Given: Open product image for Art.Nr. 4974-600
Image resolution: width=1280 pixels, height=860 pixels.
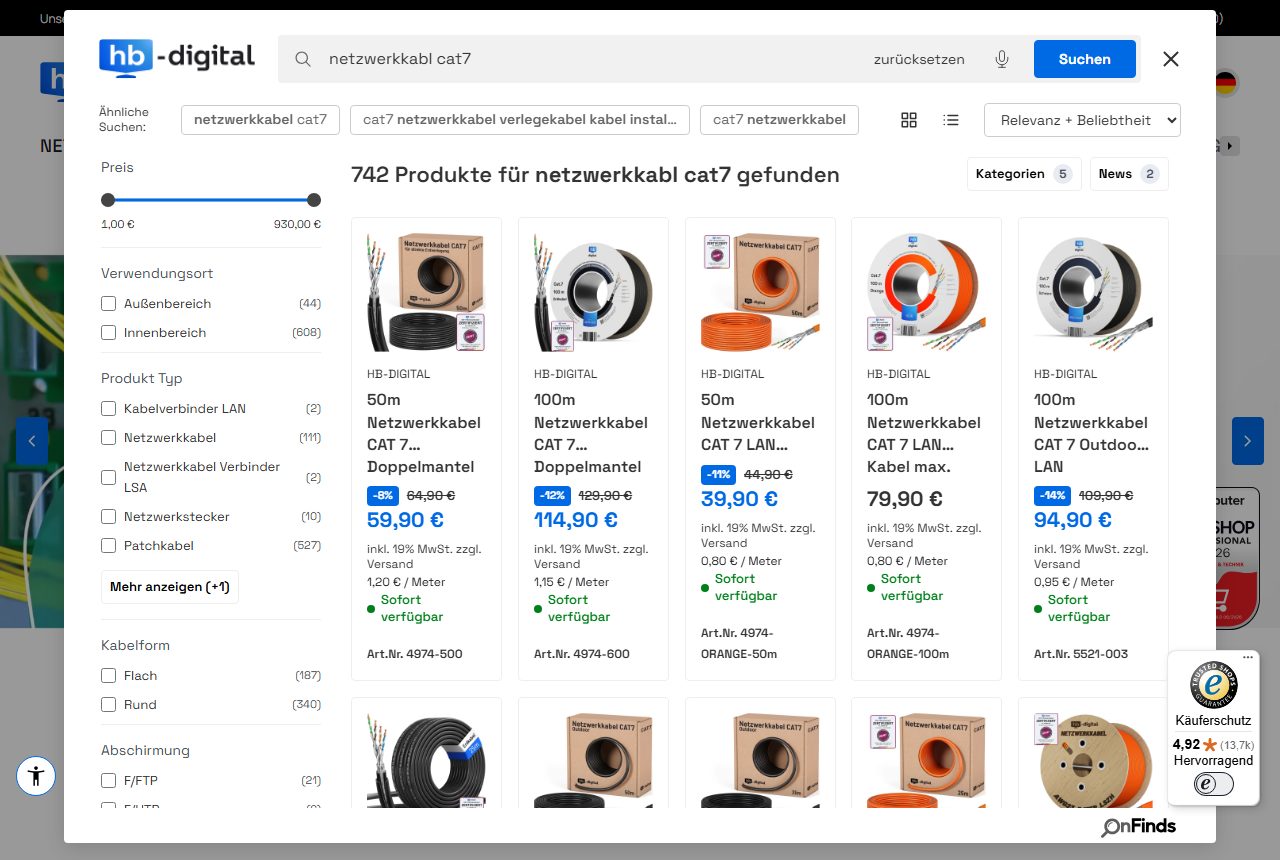Looking at the screenshot, I should 593,292.
